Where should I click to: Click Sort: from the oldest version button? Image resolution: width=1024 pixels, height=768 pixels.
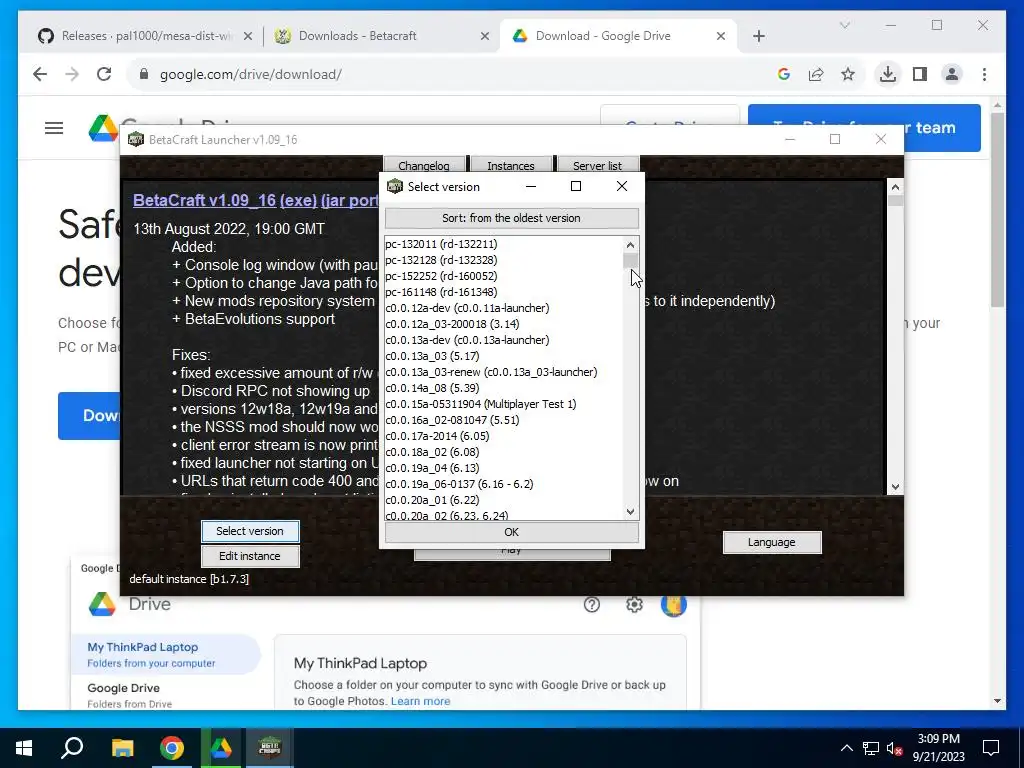click(x=511, y=218)
